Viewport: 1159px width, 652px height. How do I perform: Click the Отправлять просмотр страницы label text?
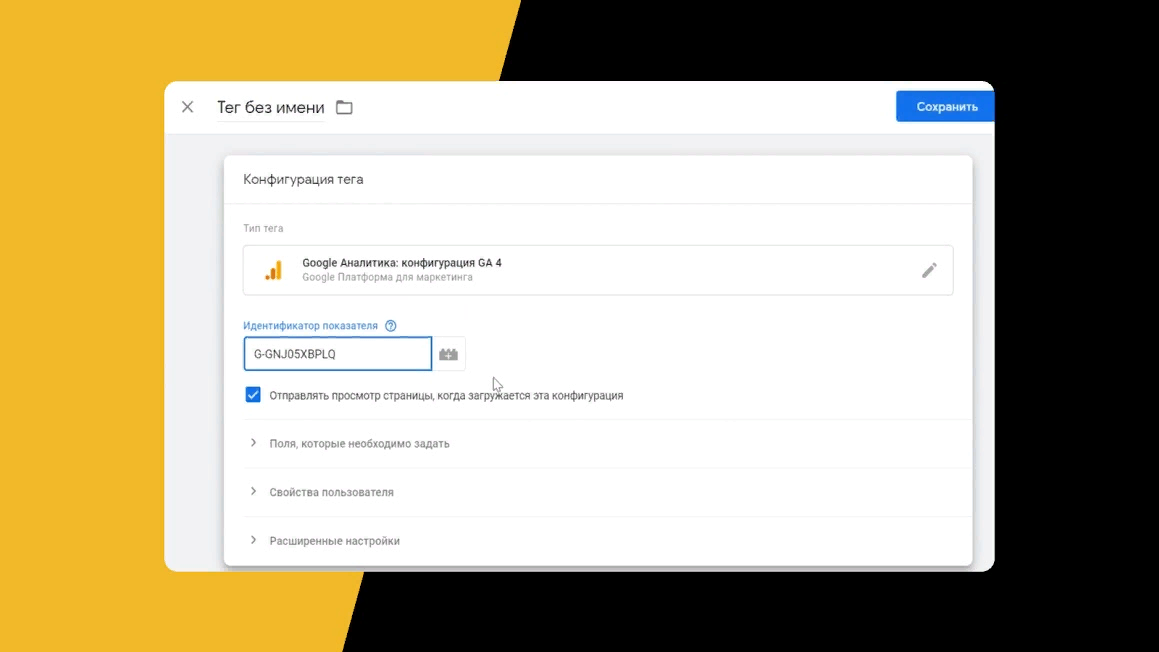pos(446,395)
